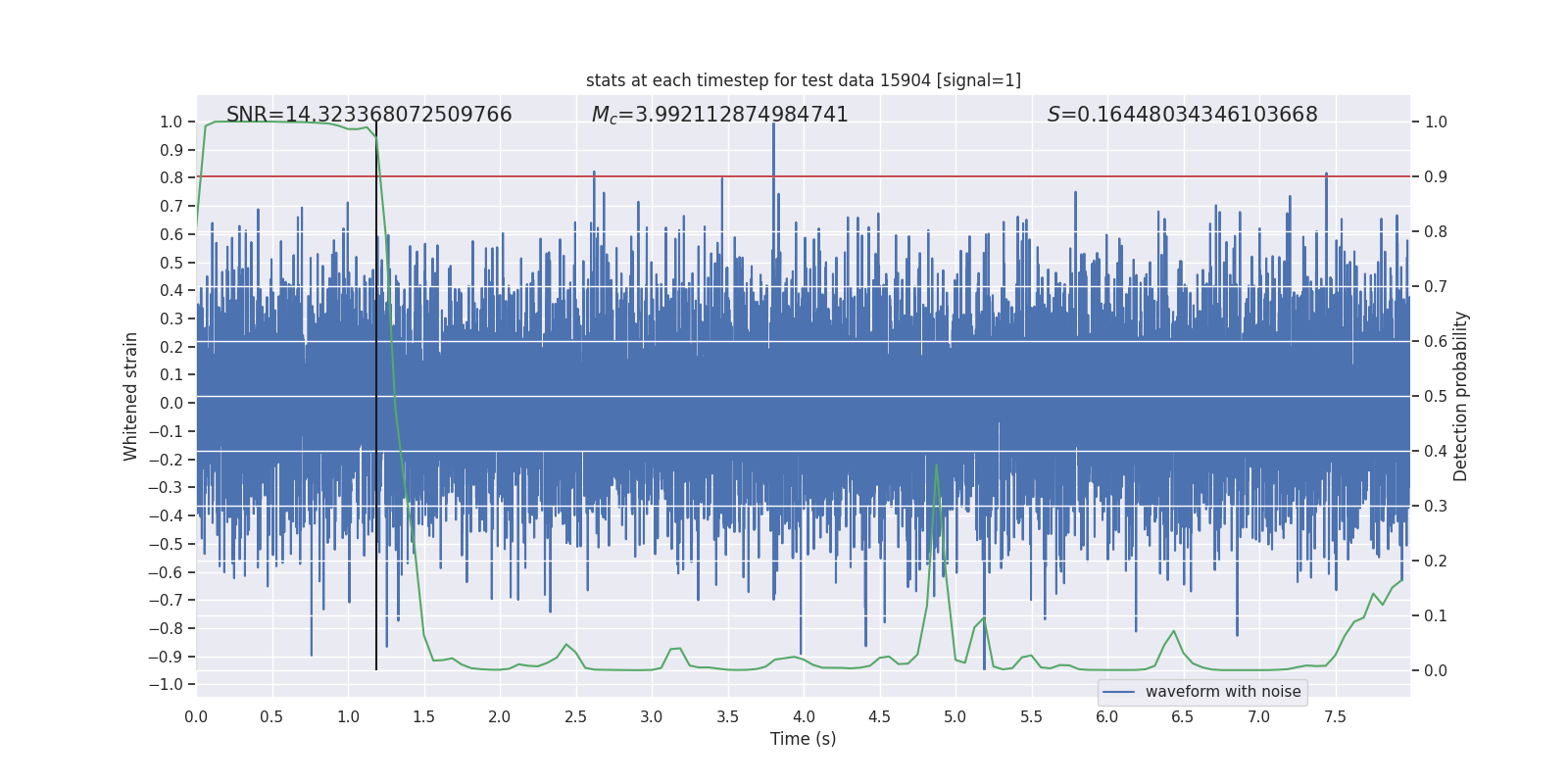Click the 0.0 tick label on the time axis
Image resolution: width=1568 pixels, height=784 pixels.
click(x=196, y=716)
